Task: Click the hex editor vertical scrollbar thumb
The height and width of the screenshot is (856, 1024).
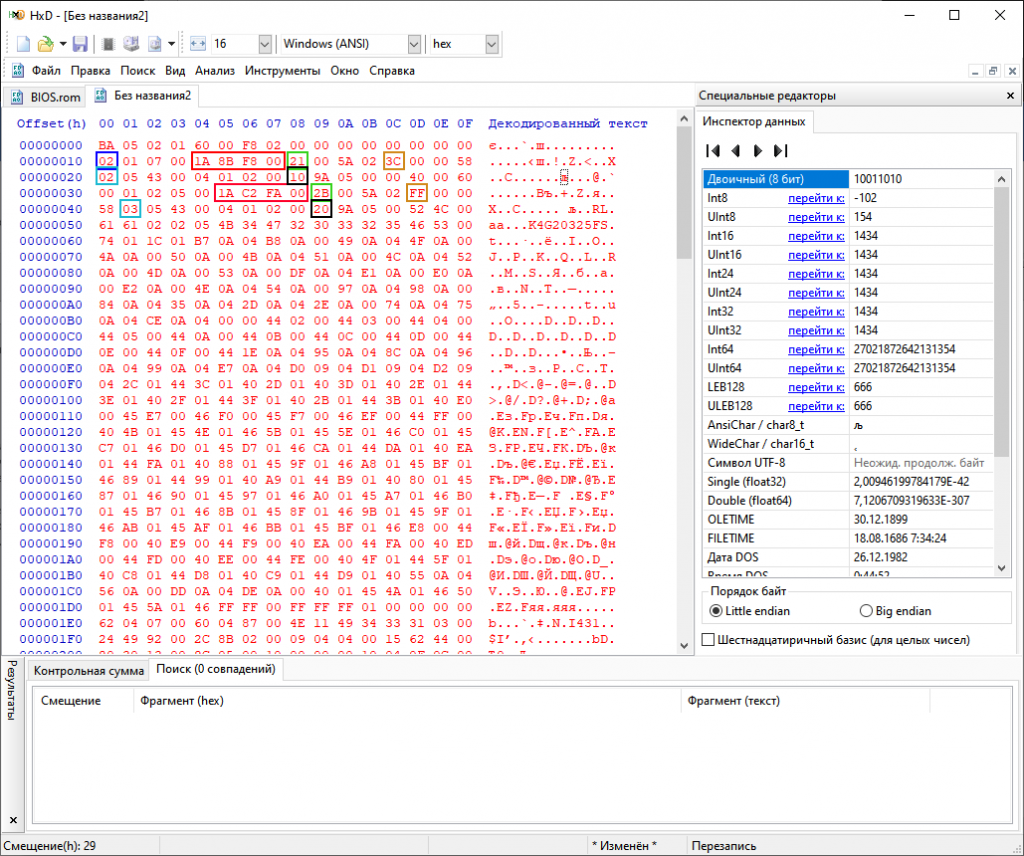Action: pyautogui.click(x=684, y=193)
